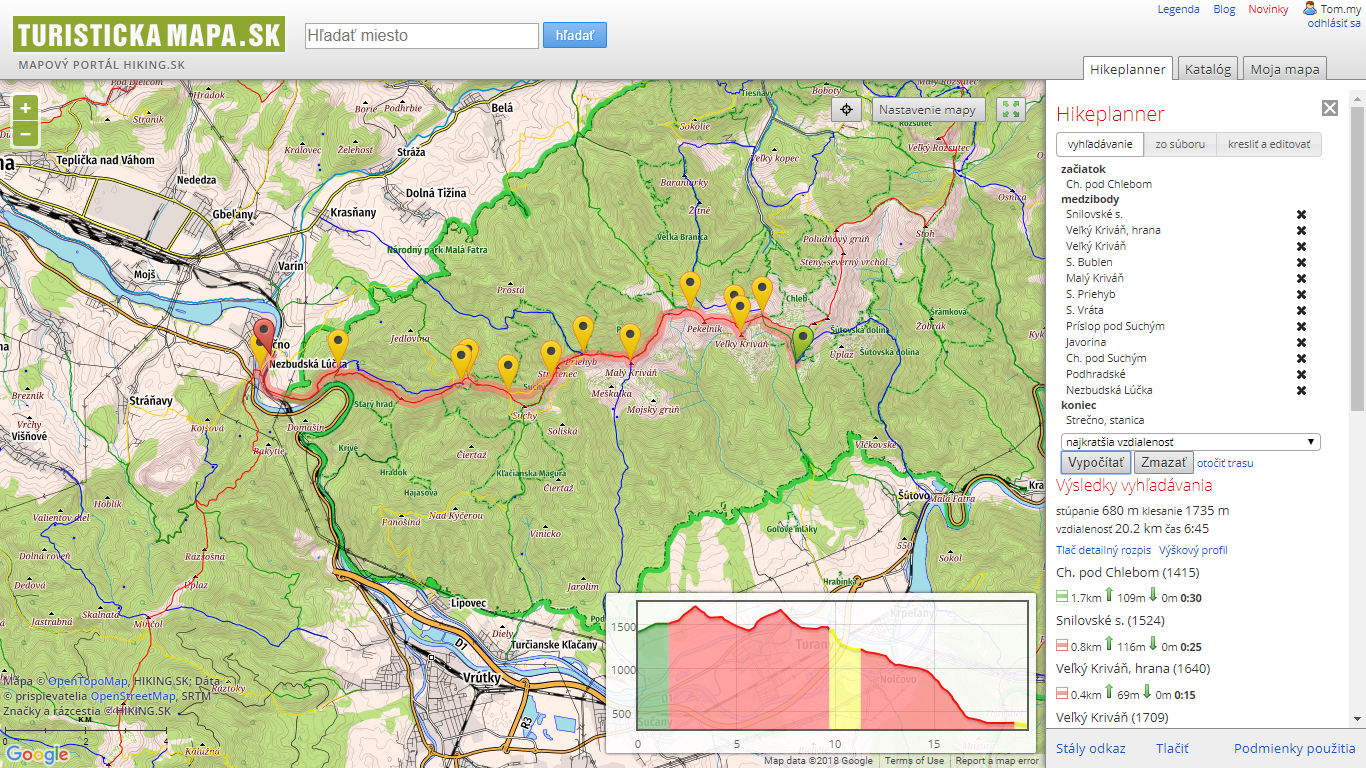Open Podmienky použitia link

(1295, 748)
